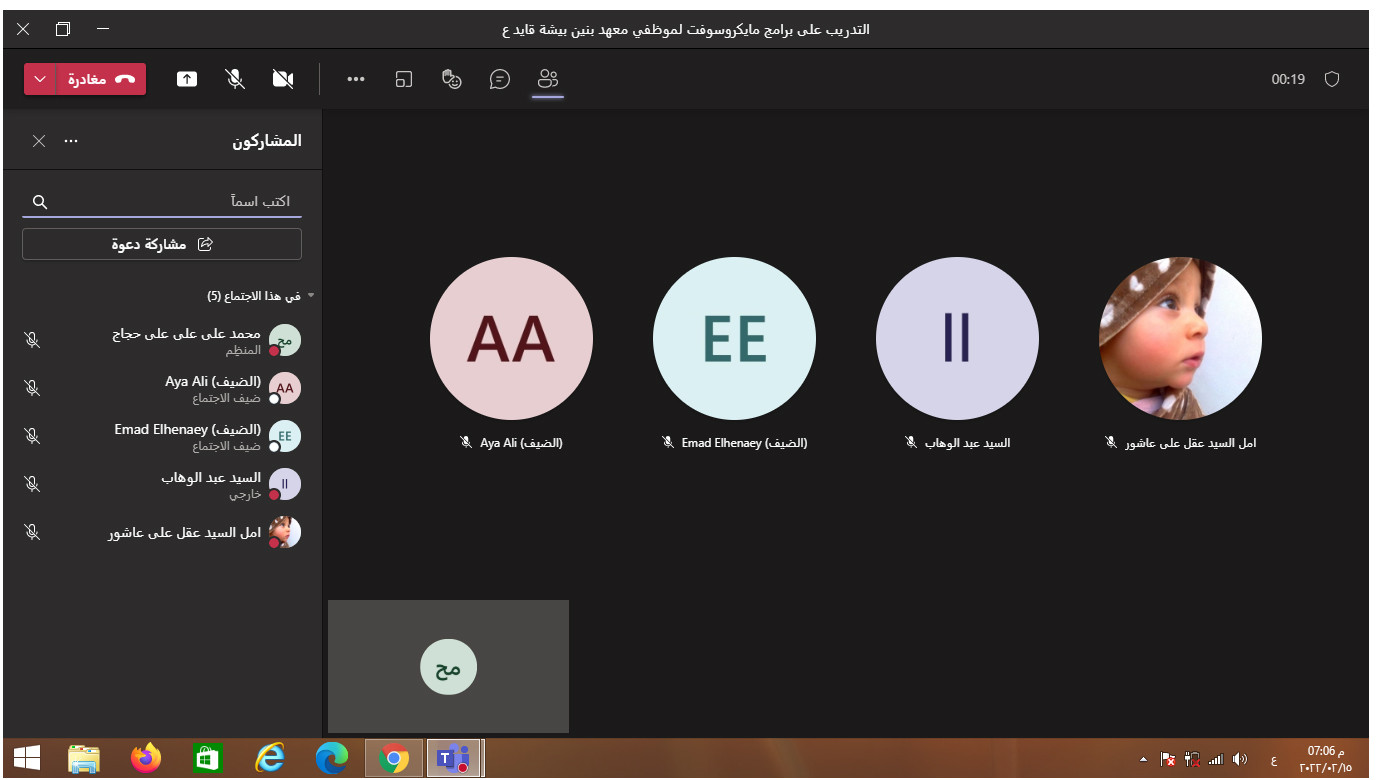Open File Explorer from the taskbar
Screen dimensions: 1376x780
[84, 760]
